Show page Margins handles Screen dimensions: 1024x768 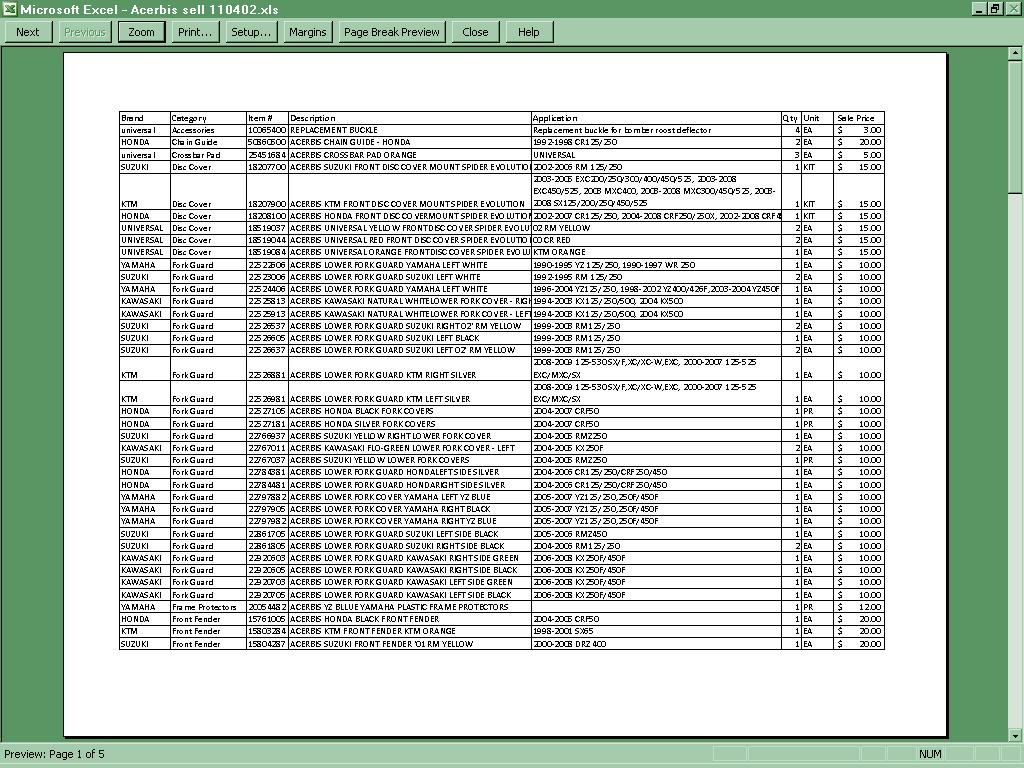[x=308, y=32]
